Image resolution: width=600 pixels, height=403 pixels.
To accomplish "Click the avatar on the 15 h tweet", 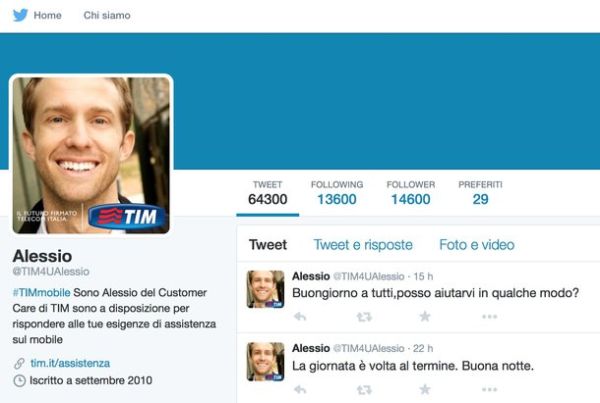I will click(266, 289).
